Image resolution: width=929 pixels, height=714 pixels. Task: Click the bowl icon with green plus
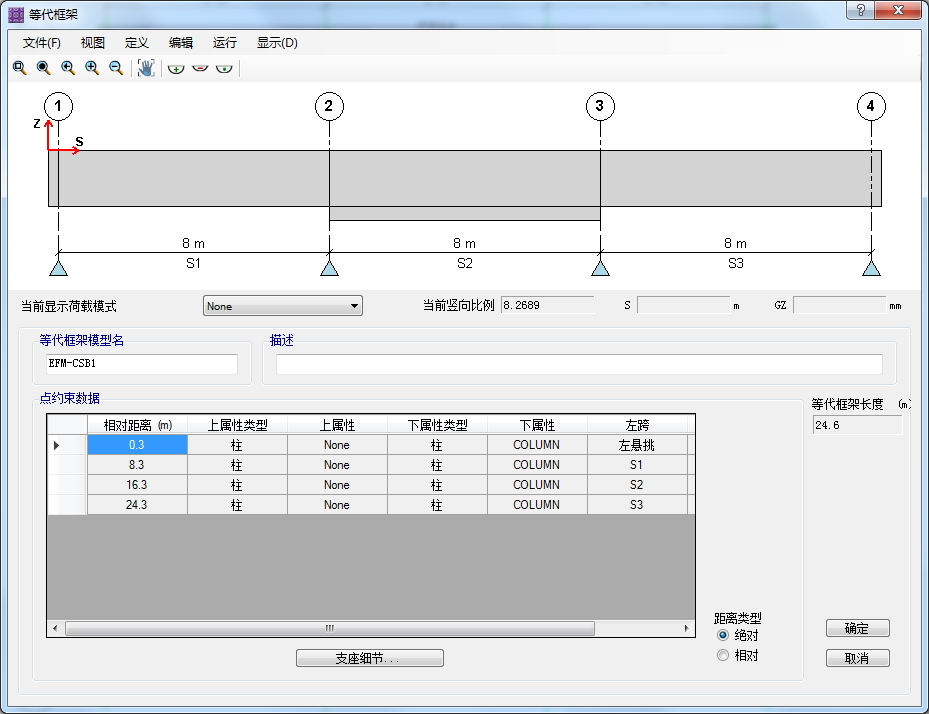pyautogui.click(x=176, y=68)
